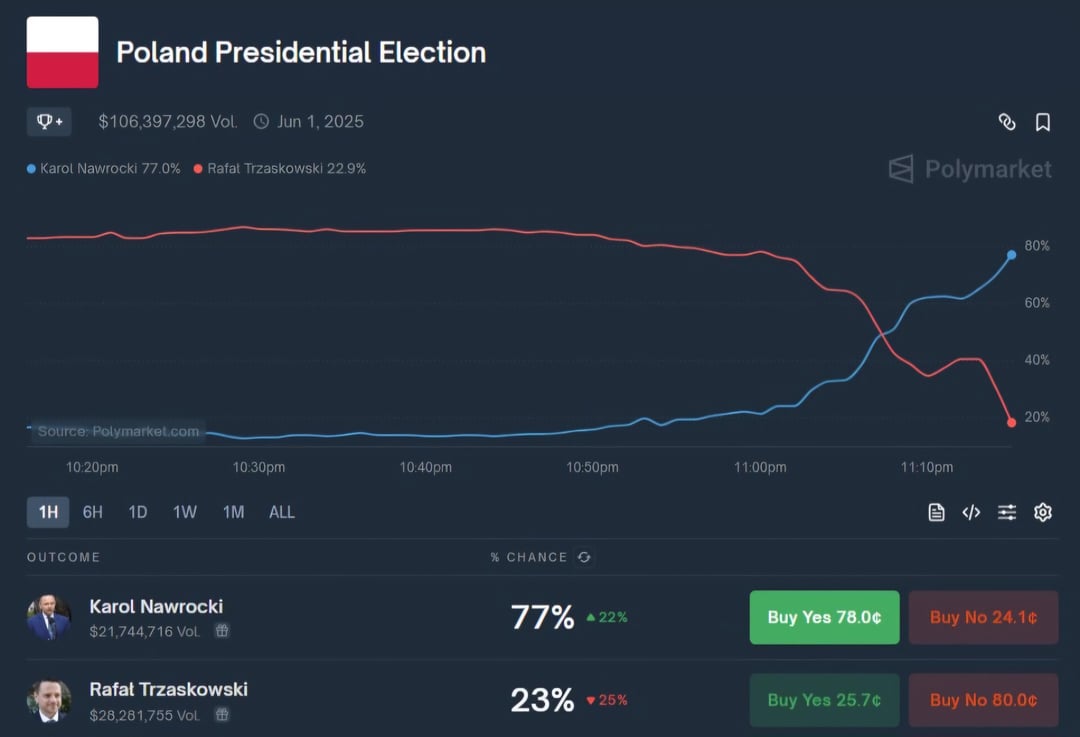Open the chart settings gear
The height and width of the screenshot is (737, 1080).
(1042, 512)
